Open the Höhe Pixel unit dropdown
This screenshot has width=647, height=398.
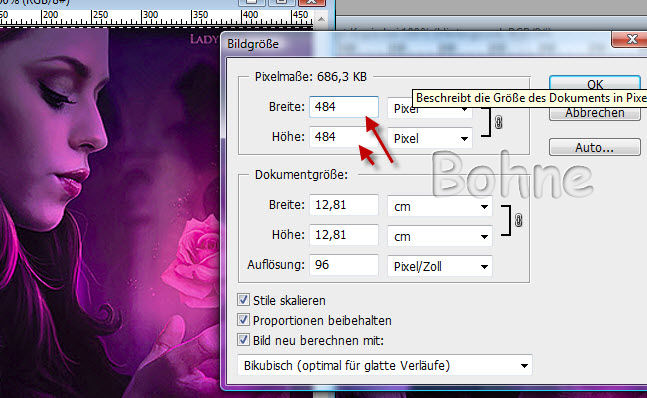[x=430, y=139]
